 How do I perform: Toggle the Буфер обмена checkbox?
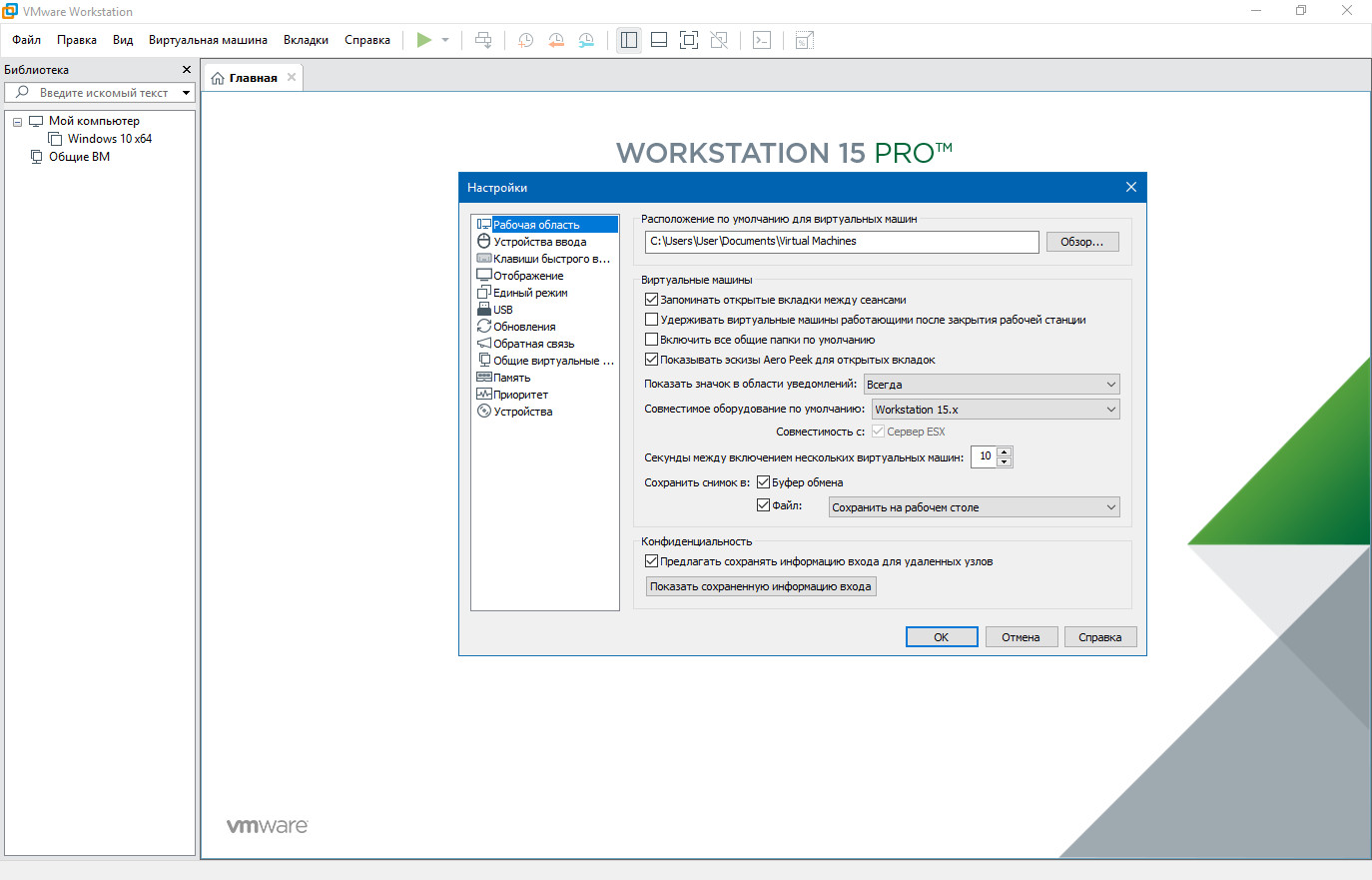763,482
